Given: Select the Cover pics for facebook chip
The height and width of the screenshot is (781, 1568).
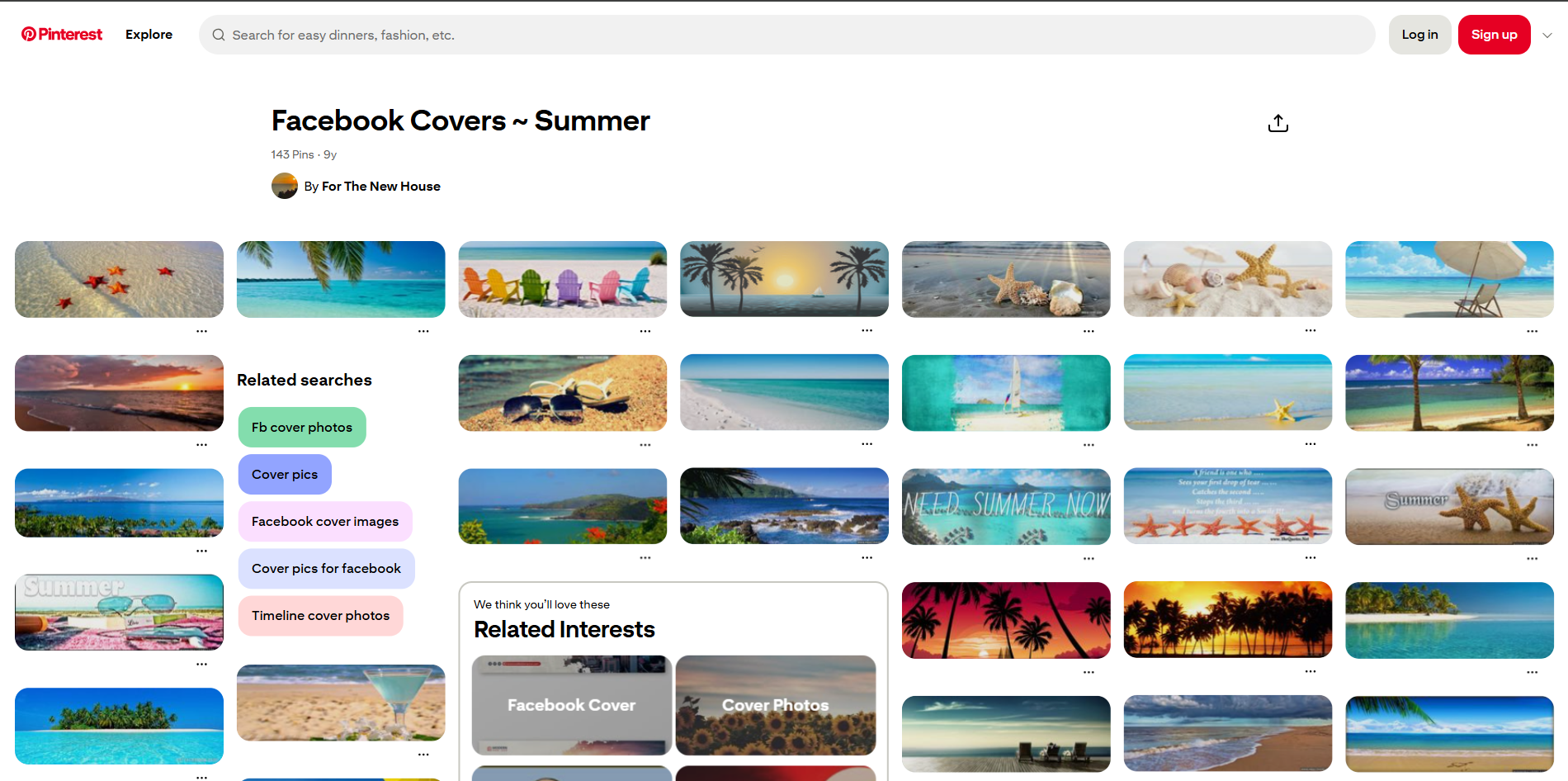Looking at the screenshot, I should pyautogui.click(x=327, y=568).
